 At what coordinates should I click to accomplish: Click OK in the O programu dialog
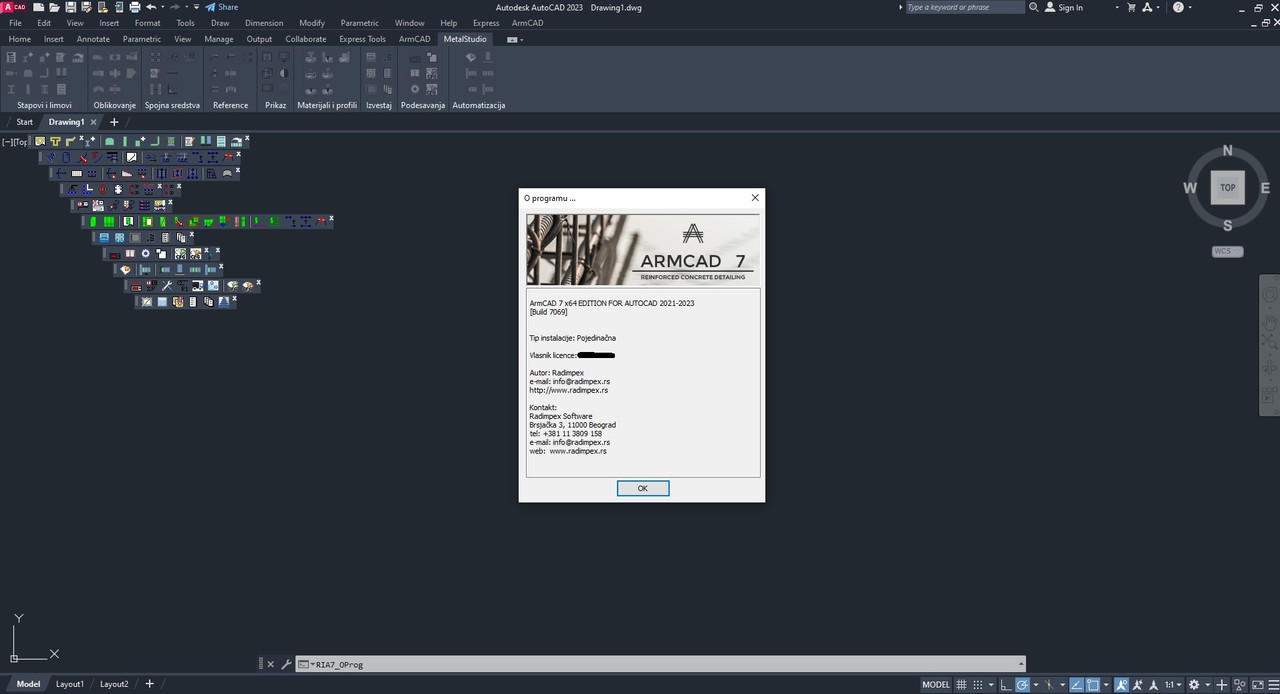click(642, 488)
